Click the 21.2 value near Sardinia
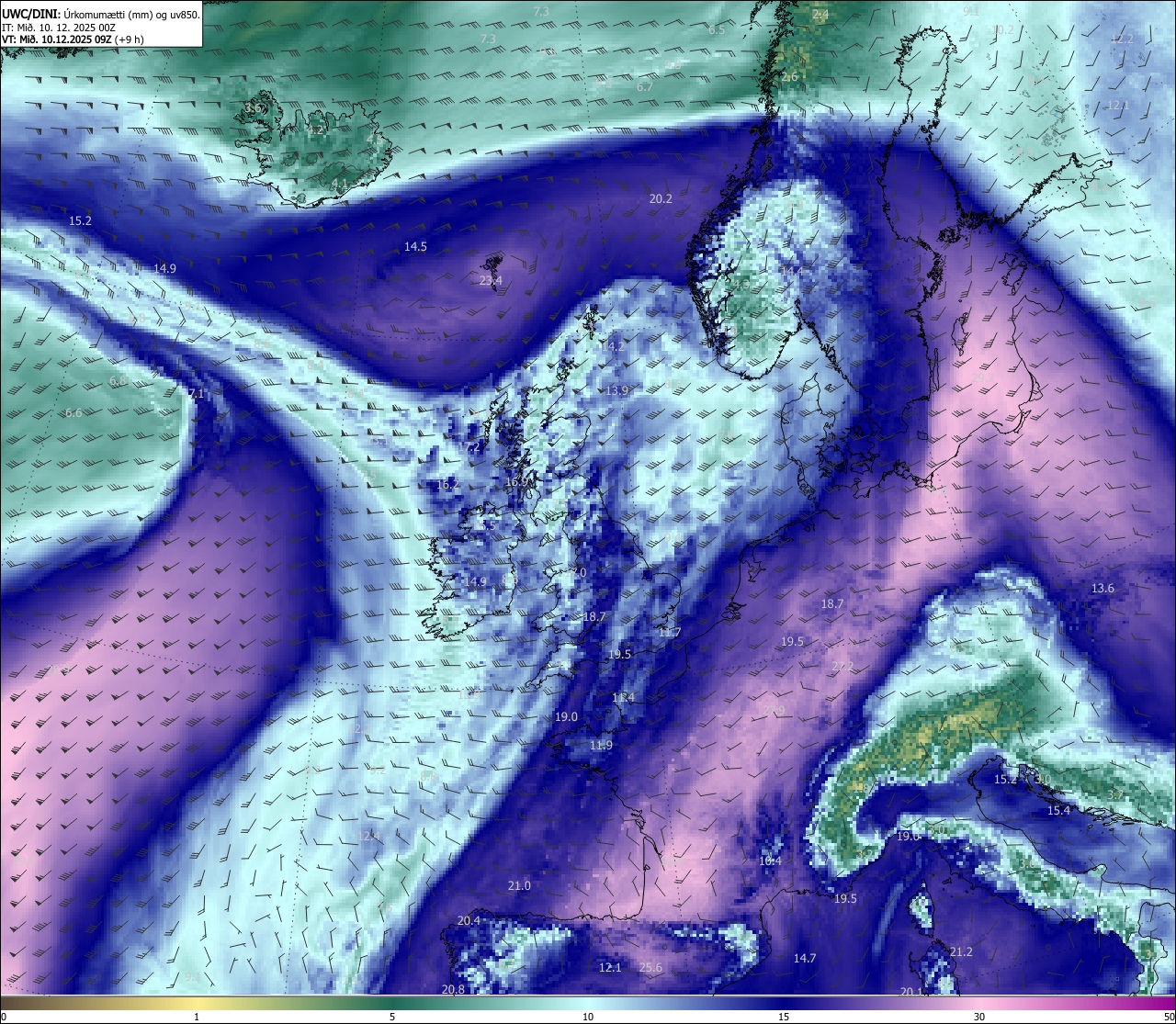This screenshot has height=1024, width=1176. (x=961, y=951)
